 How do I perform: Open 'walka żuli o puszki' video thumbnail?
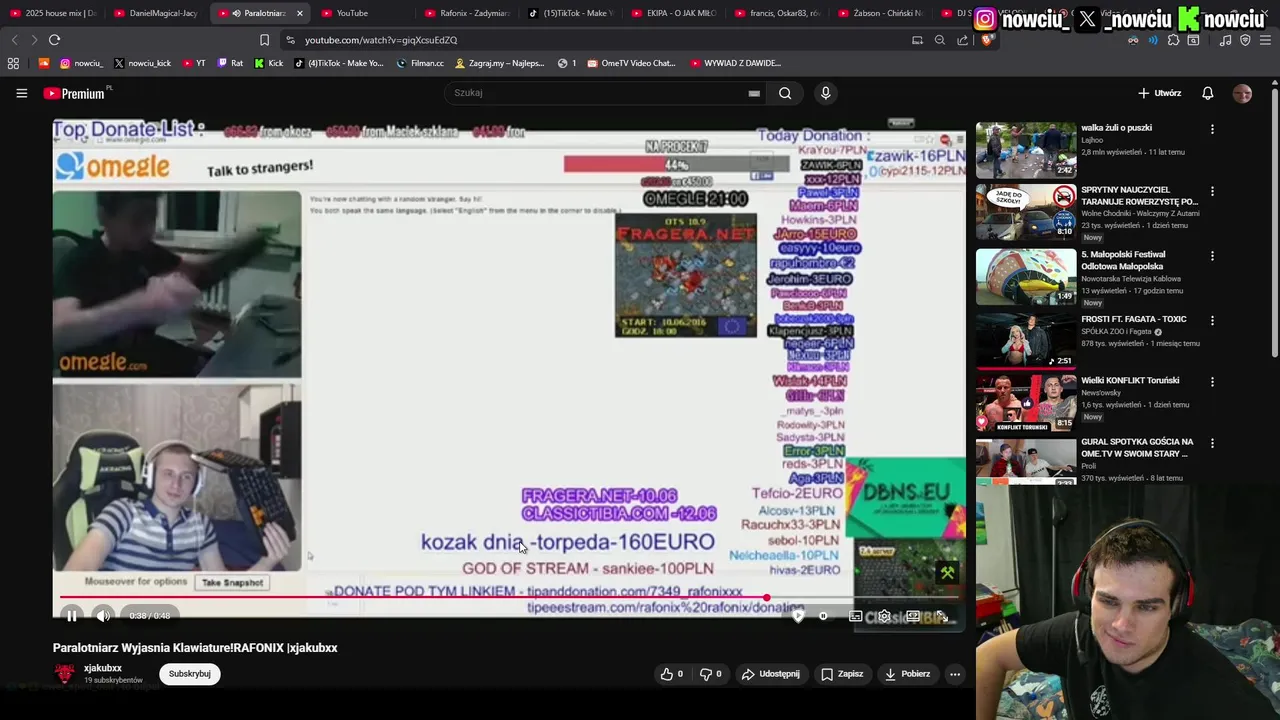point(1026,150)
